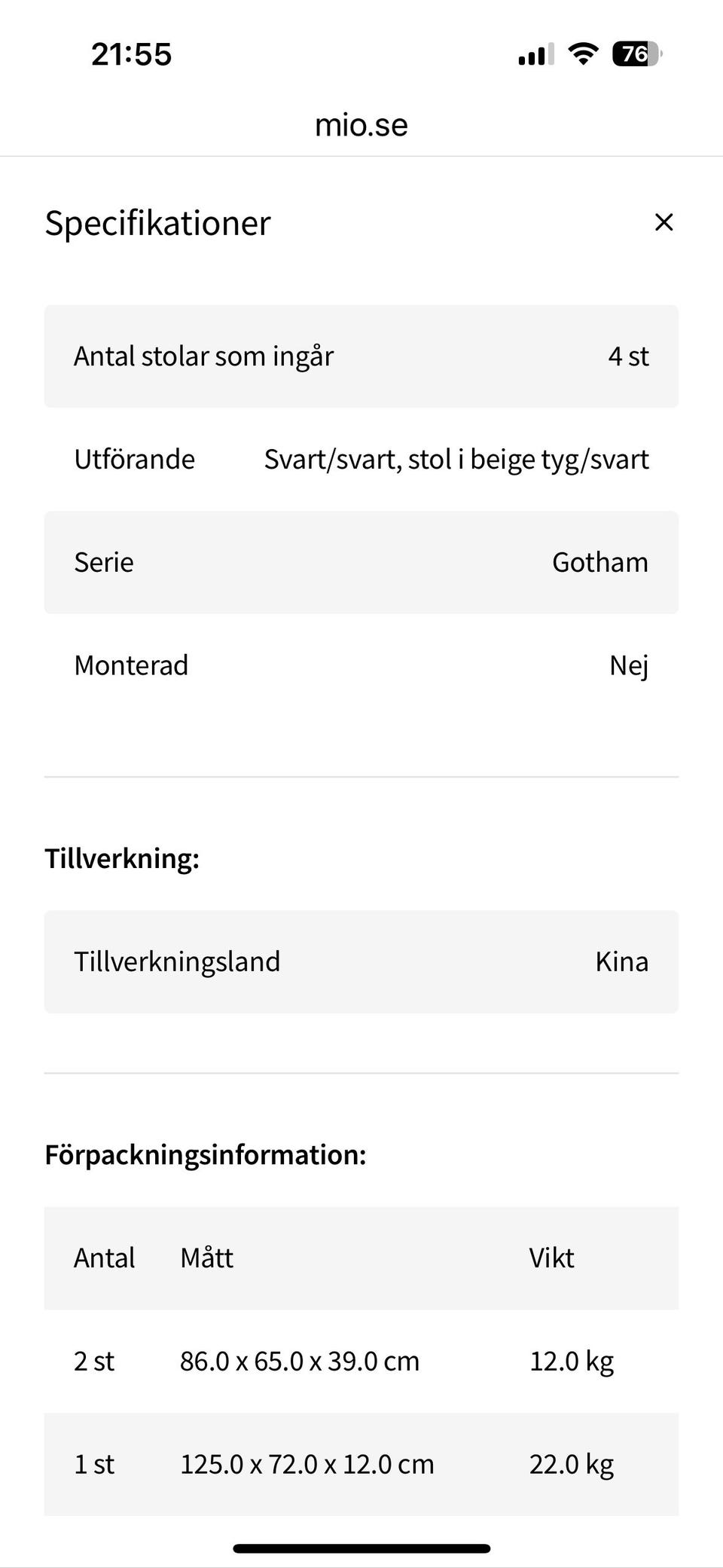
Task: Tap the Wi-Fi status icon
Action: point(582,53)
